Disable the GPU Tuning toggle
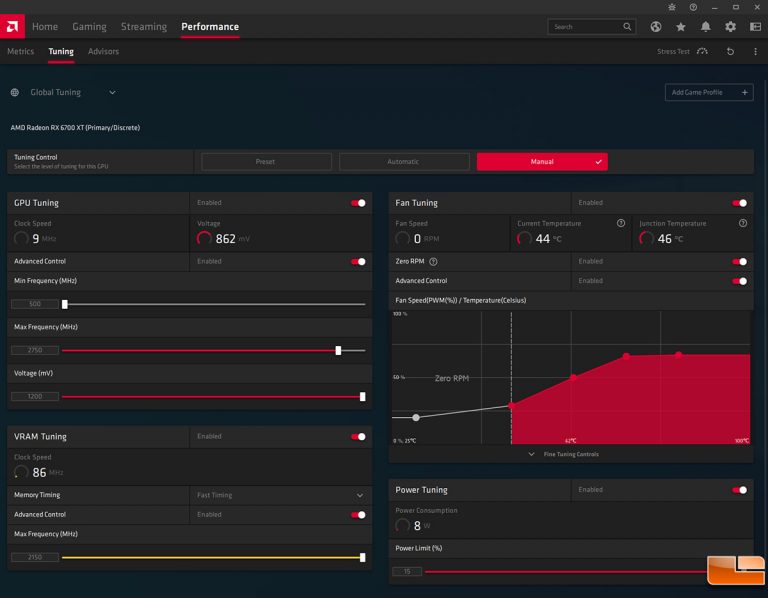The width and height of the screenshot is (768, 598). coord(358,203)
